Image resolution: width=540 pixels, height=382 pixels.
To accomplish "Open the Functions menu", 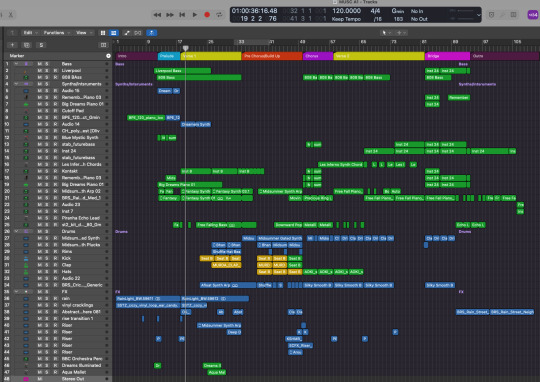I will 56,33.
